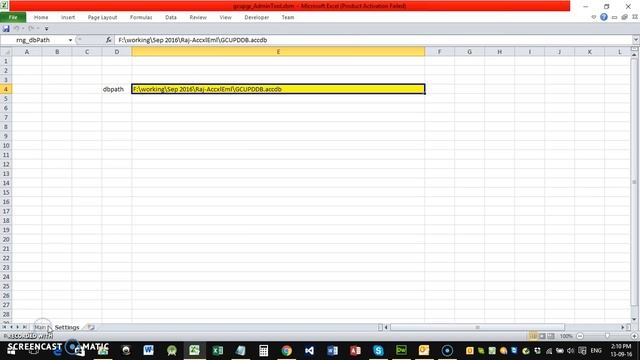Image resolution: width=640 pixels, height=360 pixels.
Task: Open Skype from the taskbar
Action: coord(378,350)
